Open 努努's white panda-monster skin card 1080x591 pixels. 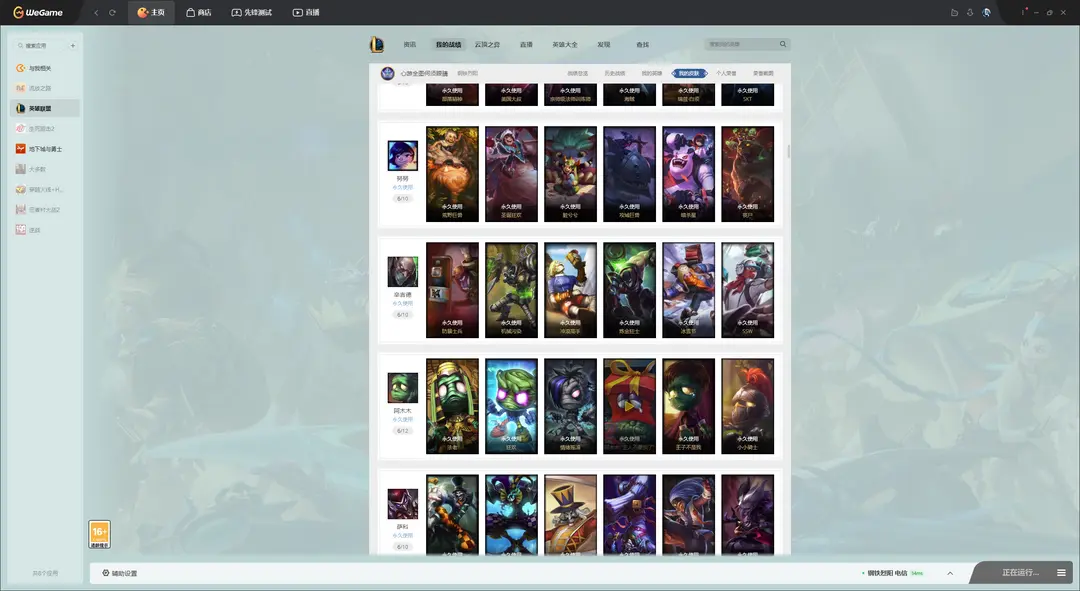[x=689, y=174]
